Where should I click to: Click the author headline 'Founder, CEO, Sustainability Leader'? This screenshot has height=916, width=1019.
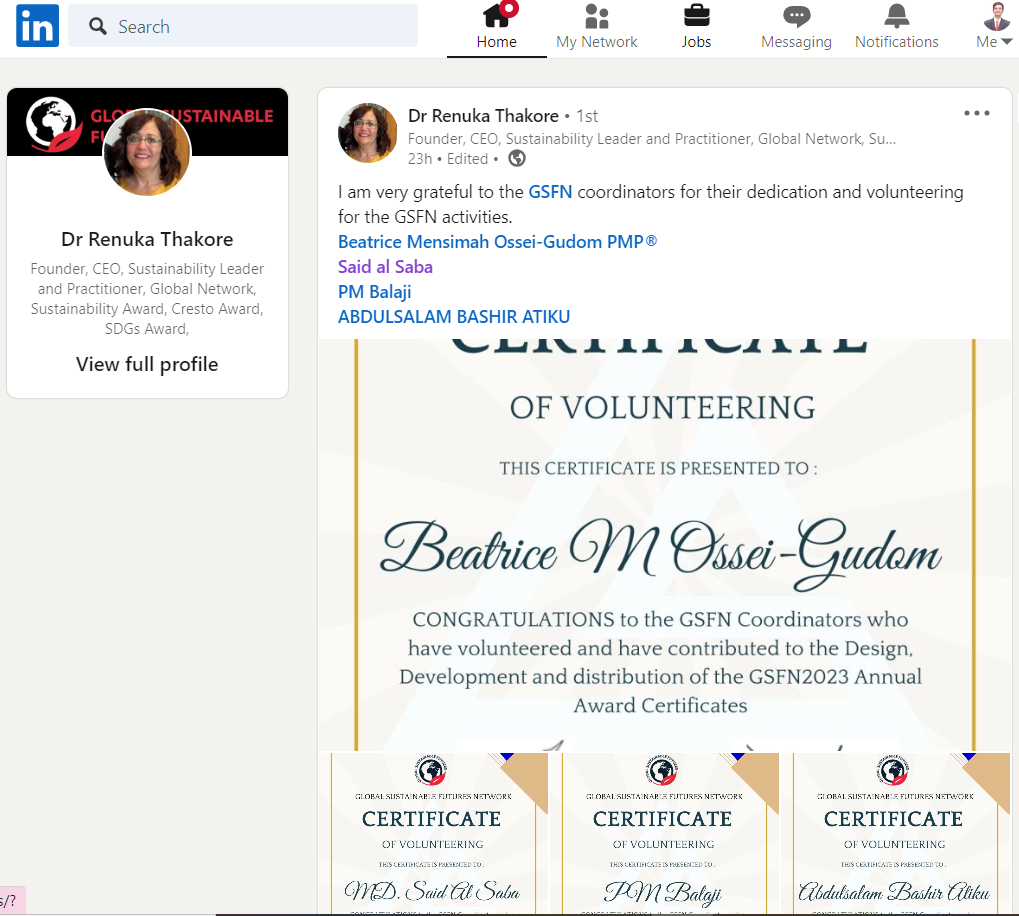tap(652, 139)
